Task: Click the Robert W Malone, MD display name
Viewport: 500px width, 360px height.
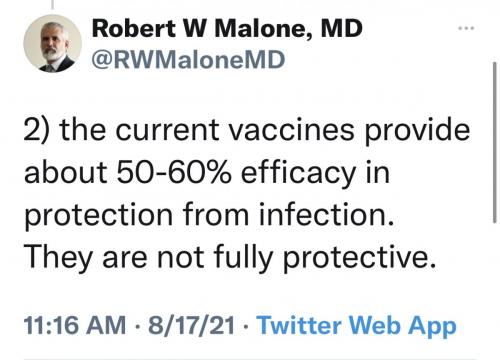Action: pyautogui.click(x=227, y=29)
